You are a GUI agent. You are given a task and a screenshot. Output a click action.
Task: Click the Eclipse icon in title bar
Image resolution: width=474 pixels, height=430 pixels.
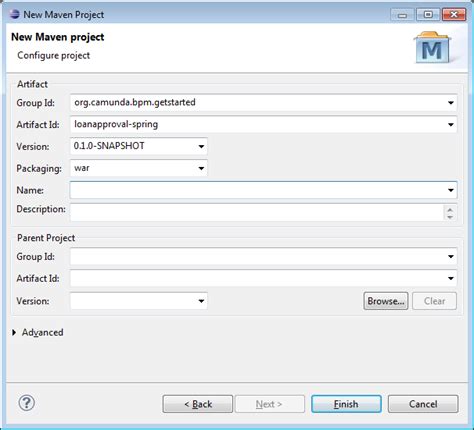(15, 14)
